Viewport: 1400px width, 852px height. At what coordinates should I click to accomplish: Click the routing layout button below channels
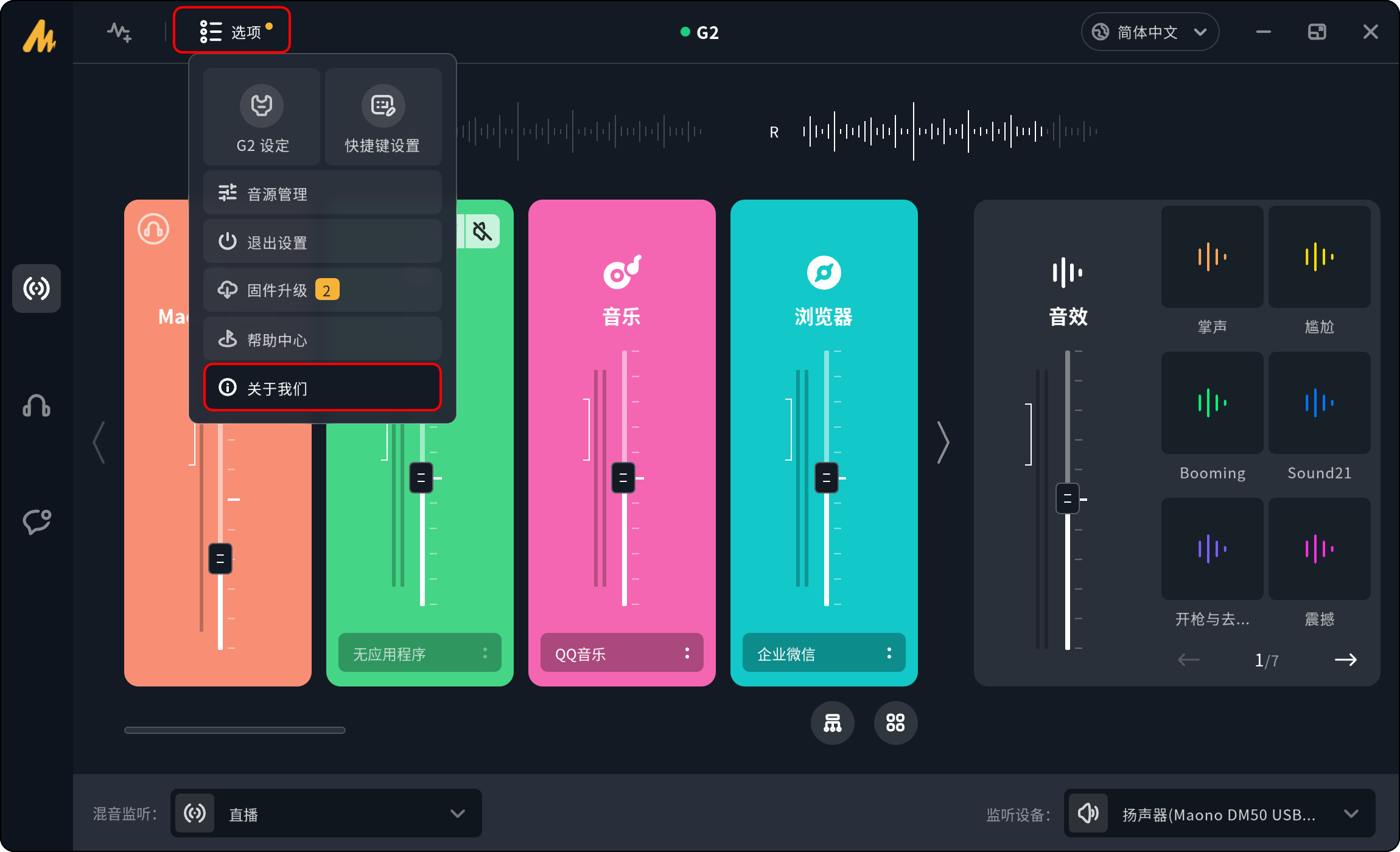coord(832,723)
